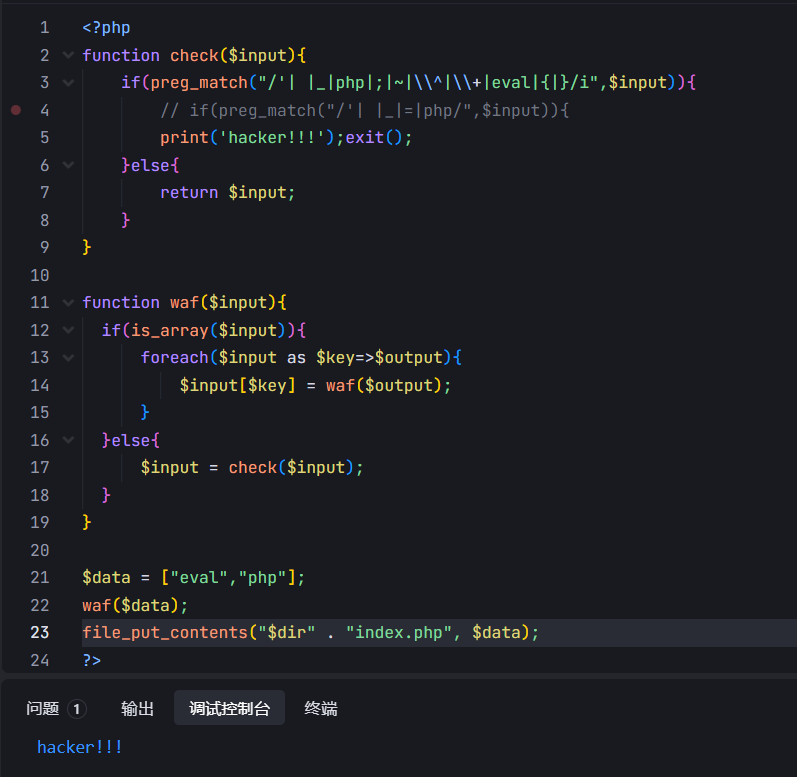Click the "index.php" string on line 23
Screen dimensions: 797x777
click(x=399, y=632)
